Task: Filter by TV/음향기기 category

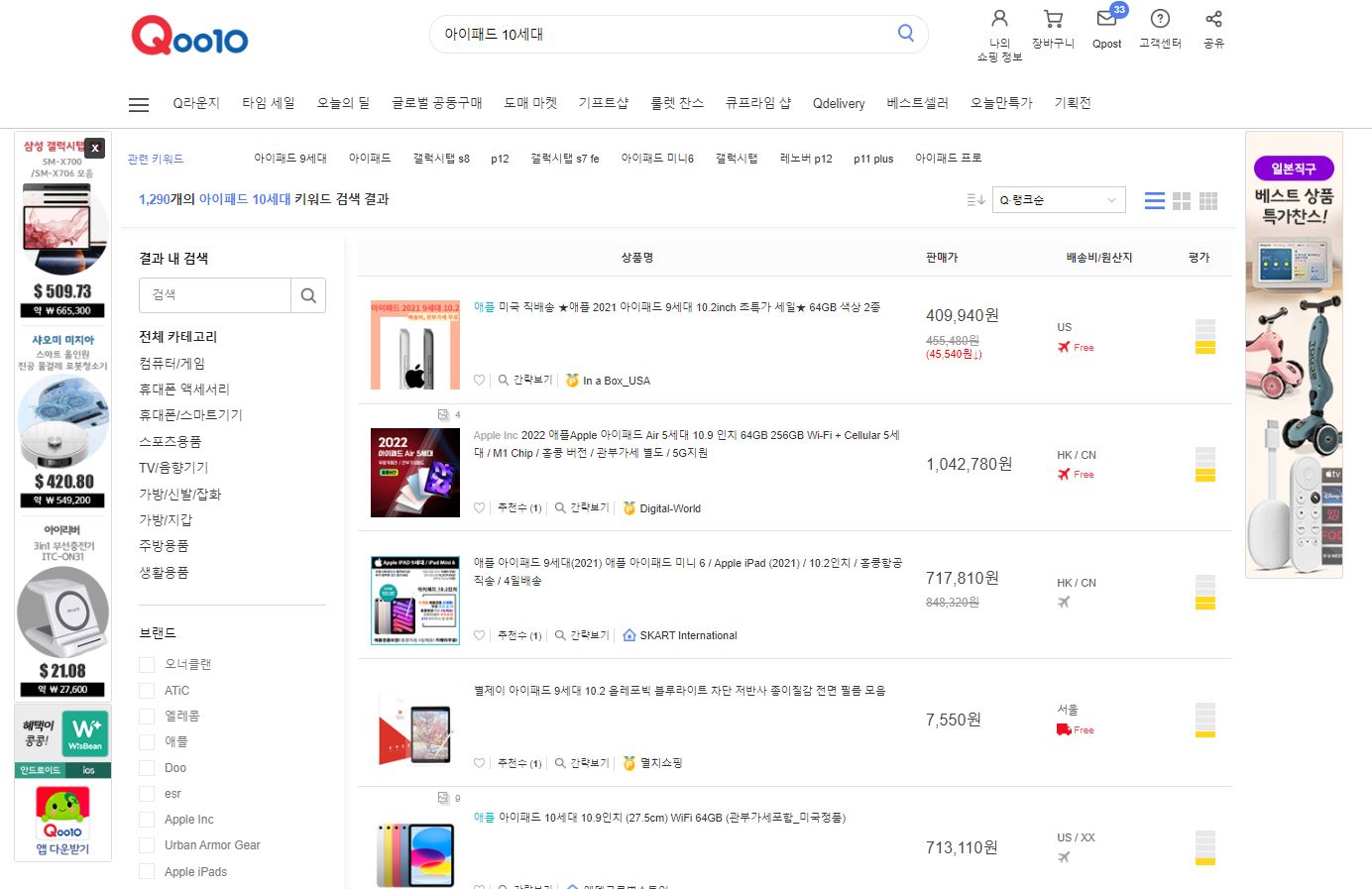Action: pyautogui.click(x=173, y=468)
